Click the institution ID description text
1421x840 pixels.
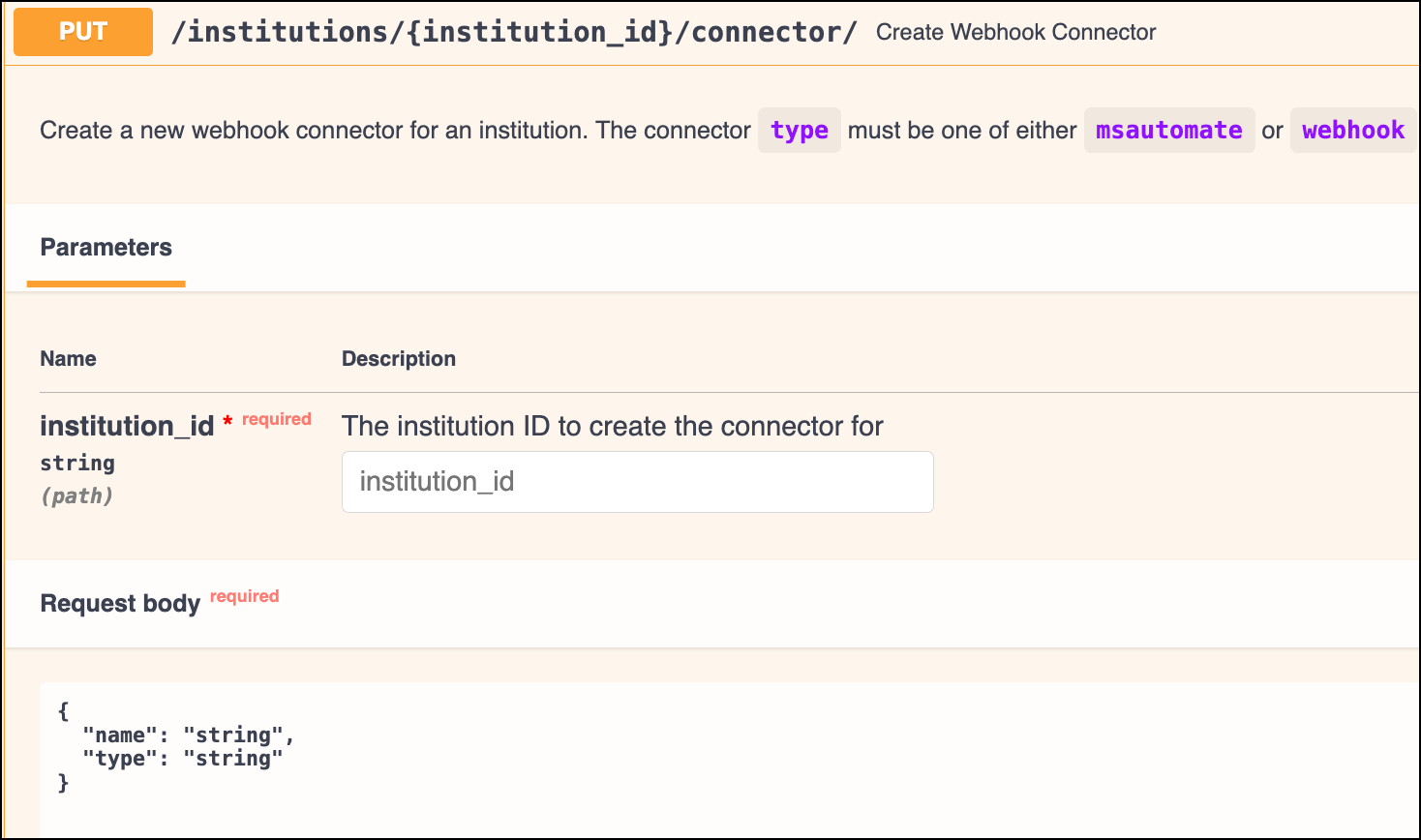[612, 426]
